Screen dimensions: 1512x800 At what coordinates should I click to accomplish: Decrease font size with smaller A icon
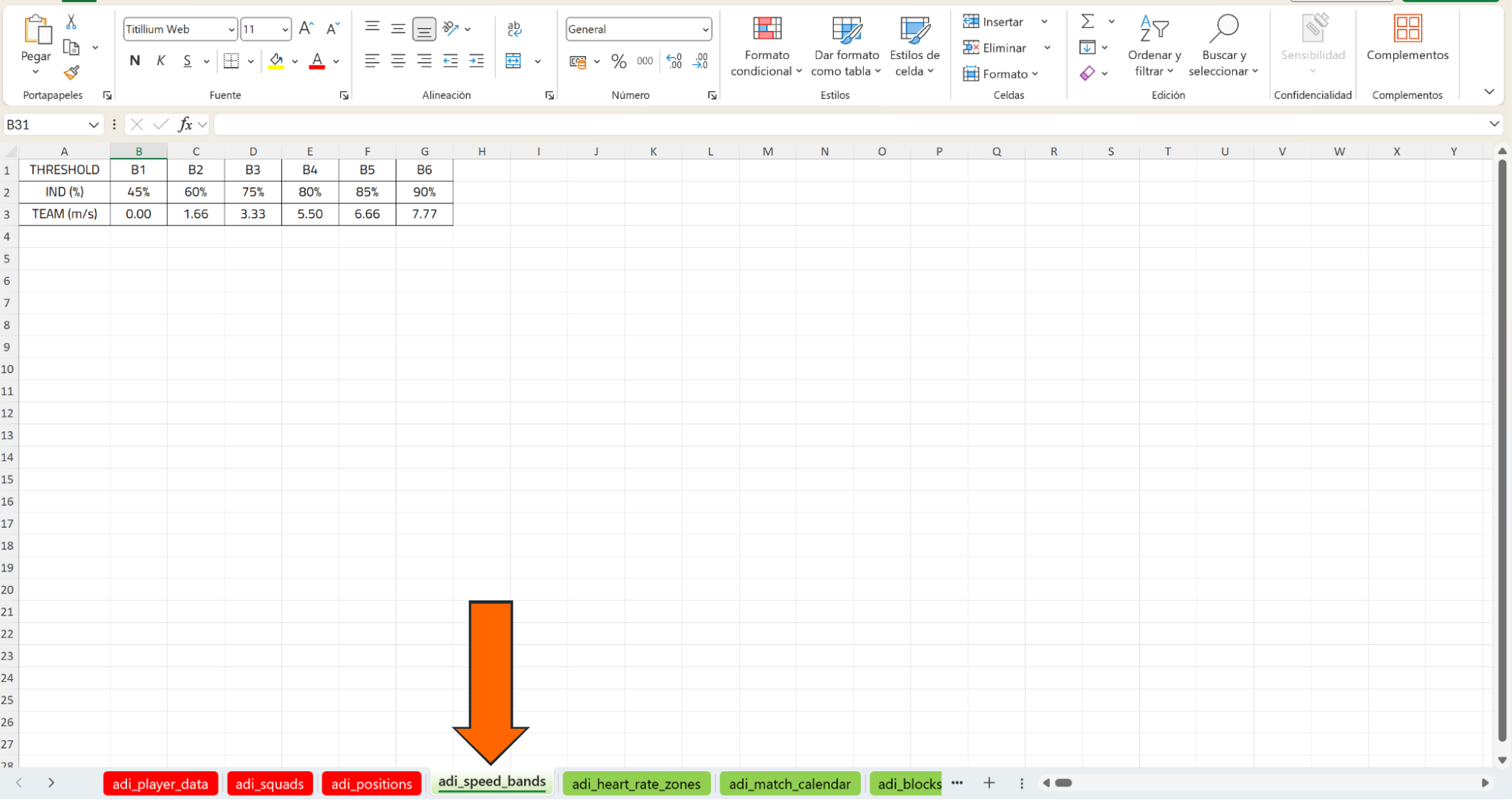pyautogui.click(x=332, y=29)
